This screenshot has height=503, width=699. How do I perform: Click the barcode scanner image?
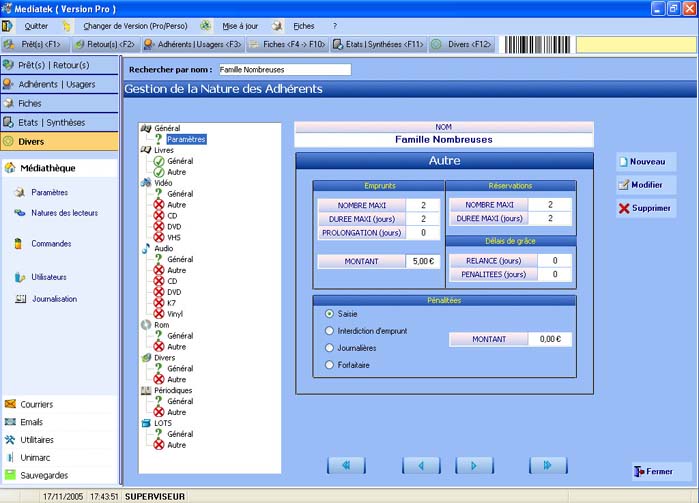[x=537, y=45]
